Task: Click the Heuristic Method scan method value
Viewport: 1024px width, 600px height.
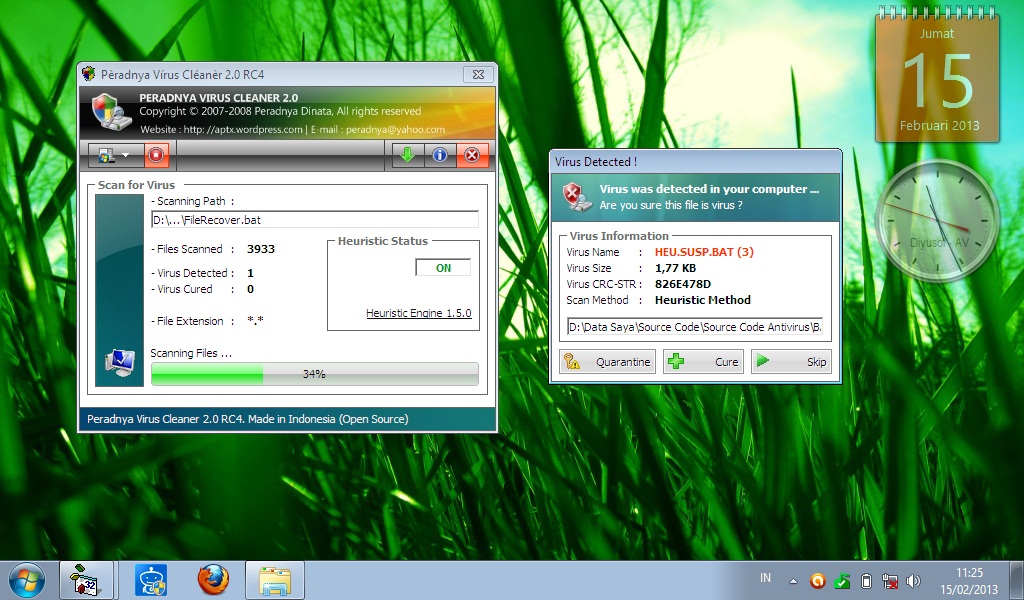Action: (703, 300)
